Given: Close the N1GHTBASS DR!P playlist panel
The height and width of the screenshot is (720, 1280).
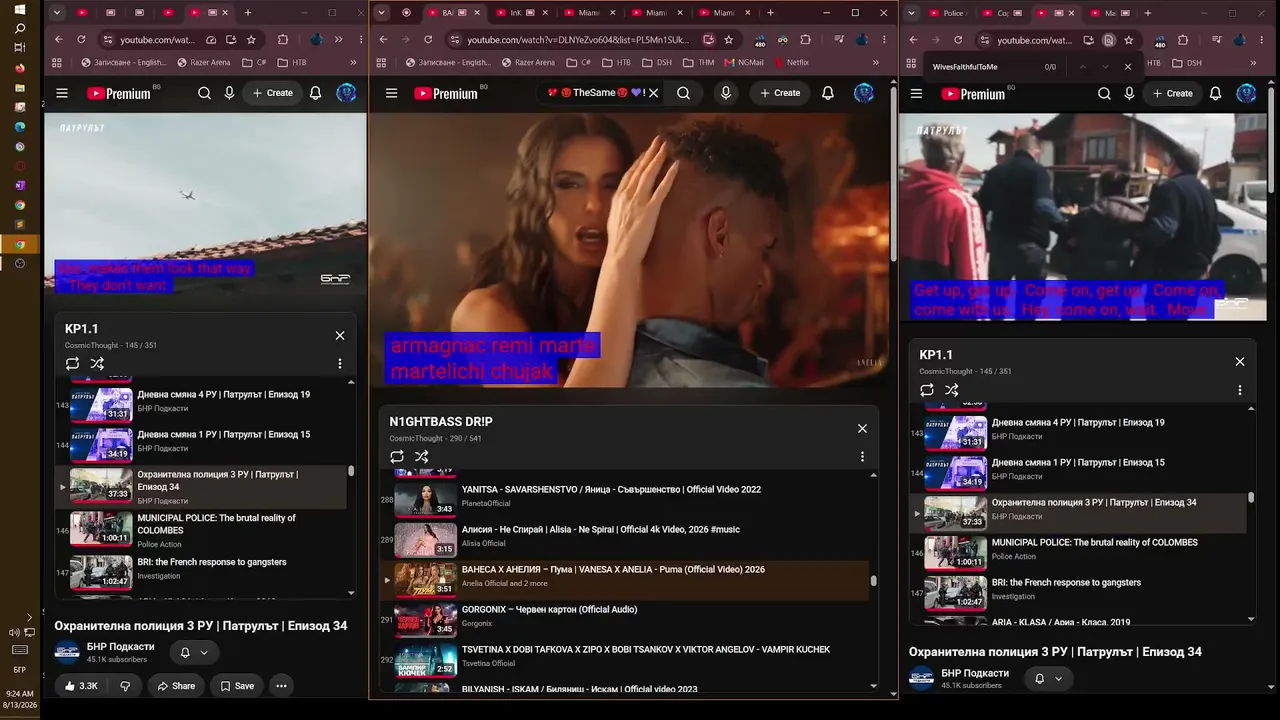Looking at the screenshot, I should pyautogui.click(x=862, y=429).
